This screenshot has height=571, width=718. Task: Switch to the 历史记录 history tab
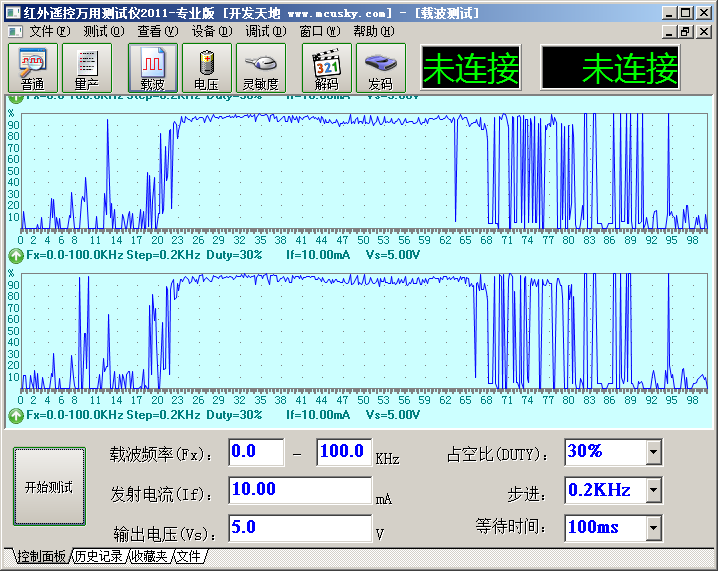[x=98, y=556]
